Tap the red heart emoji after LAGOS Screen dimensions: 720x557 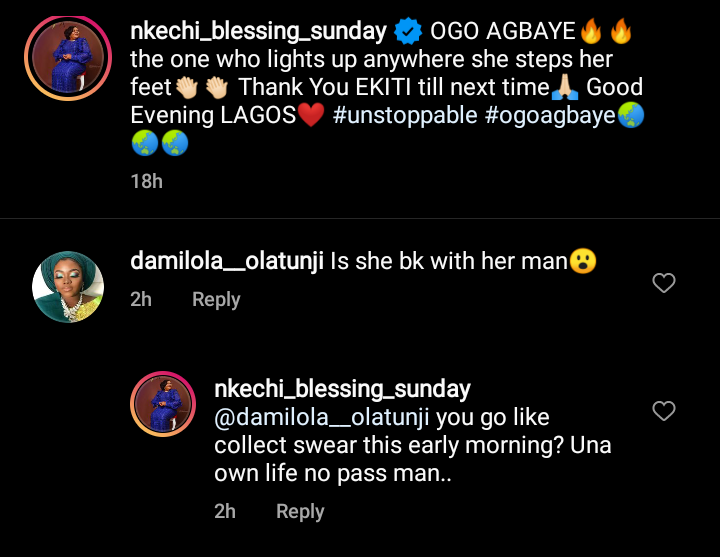(x=311, y=115)
